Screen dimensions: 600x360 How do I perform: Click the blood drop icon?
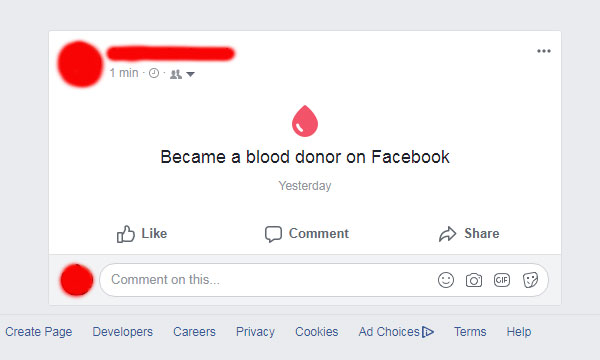305,121
